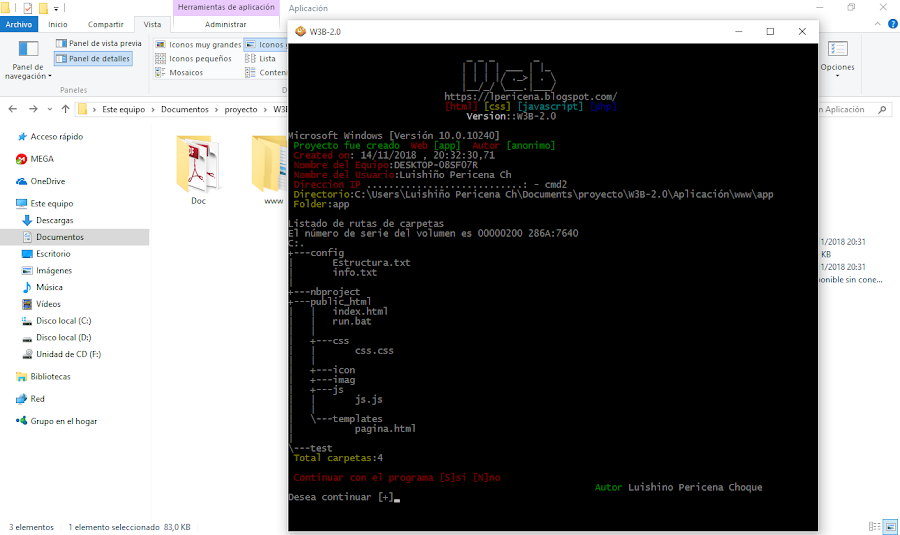Open Disco local (D:) drive

(56, 338)
